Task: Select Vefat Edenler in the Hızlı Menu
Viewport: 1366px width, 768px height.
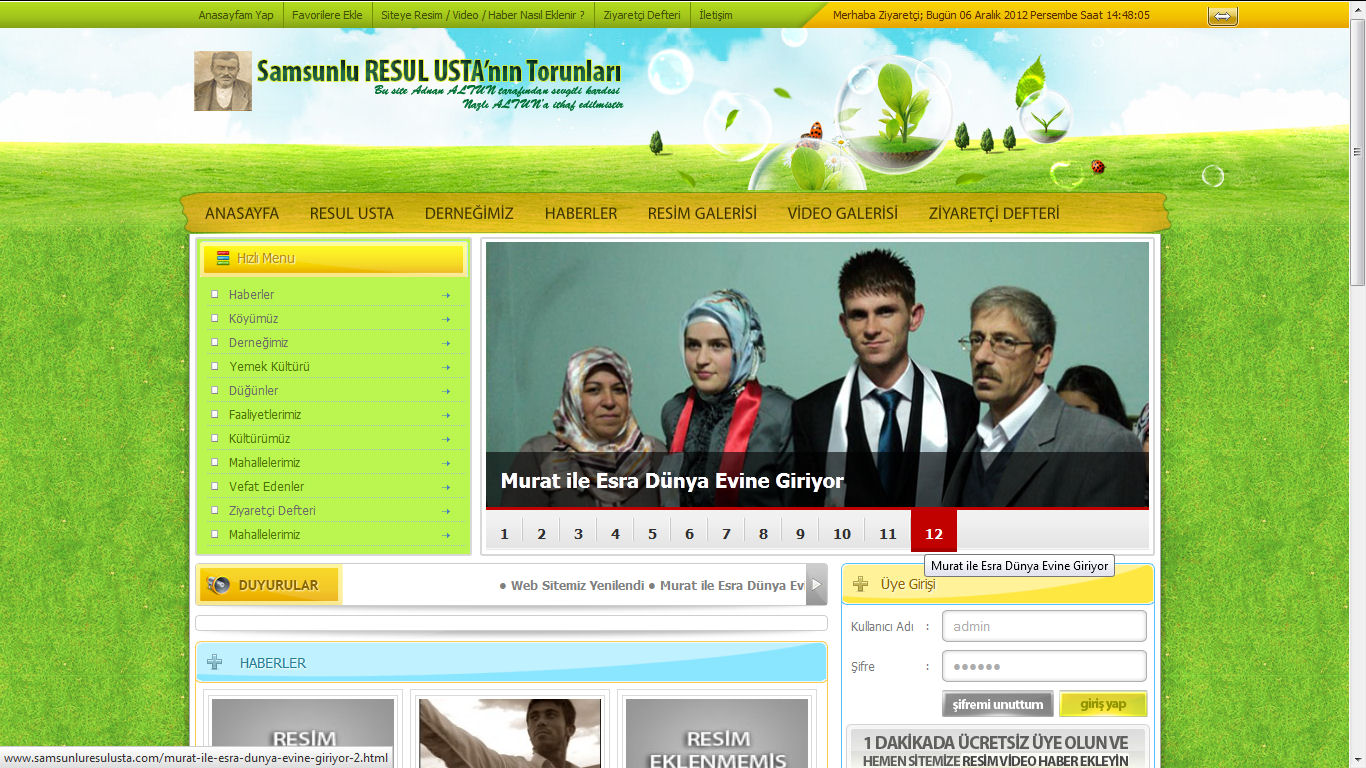Action: tap(266, 487)
